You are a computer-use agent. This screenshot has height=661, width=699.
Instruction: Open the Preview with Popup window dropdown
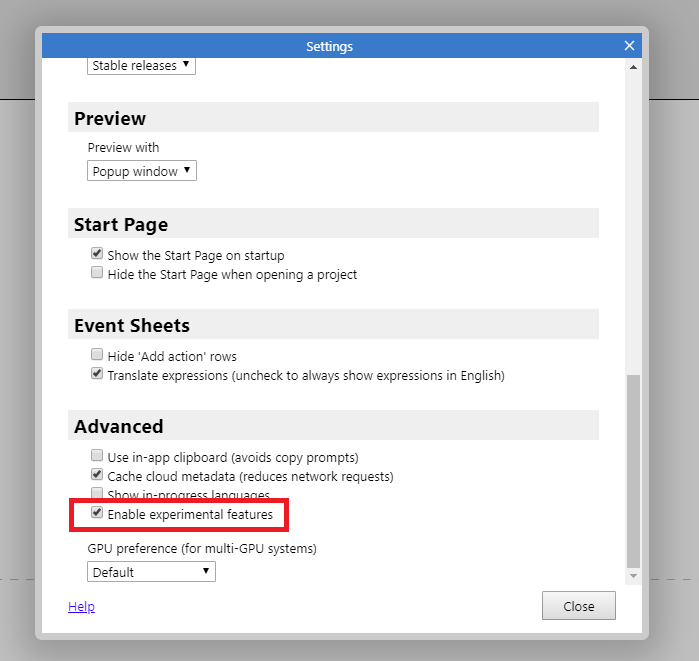click(x=142, y=171)
